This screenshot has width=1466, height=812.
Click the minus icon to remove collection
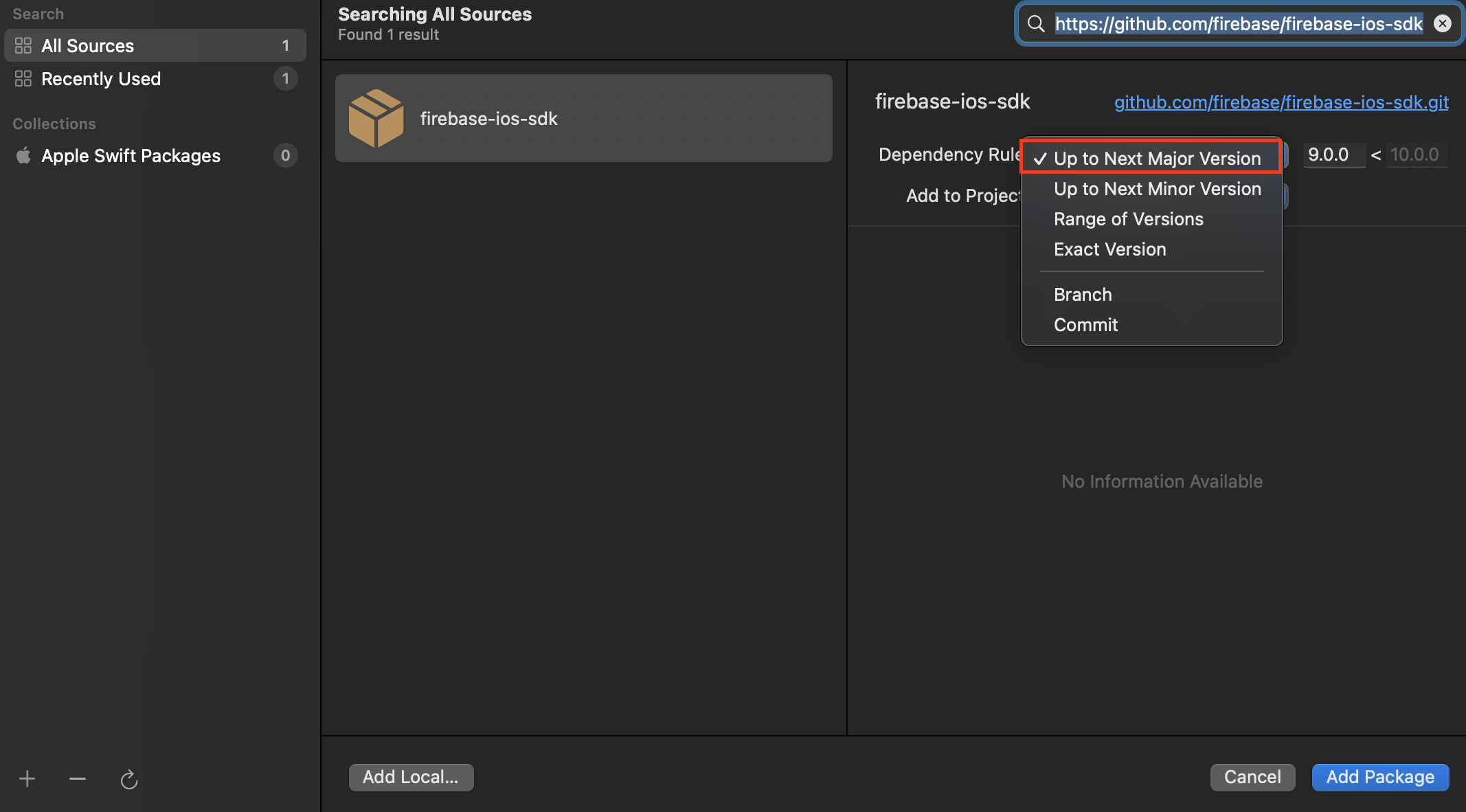(78, 778)
